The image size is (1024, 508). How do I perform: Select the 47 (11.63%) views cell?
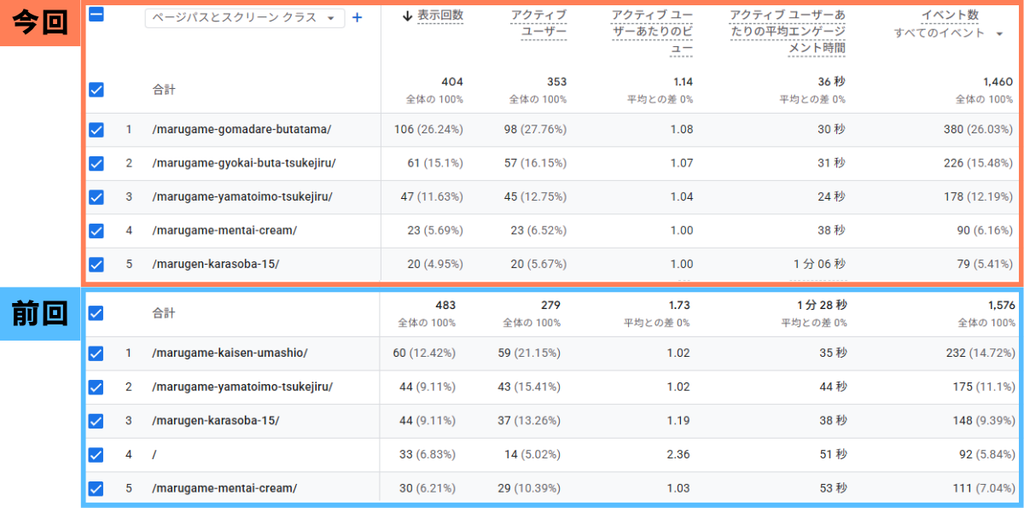click(x=432, y=197)
